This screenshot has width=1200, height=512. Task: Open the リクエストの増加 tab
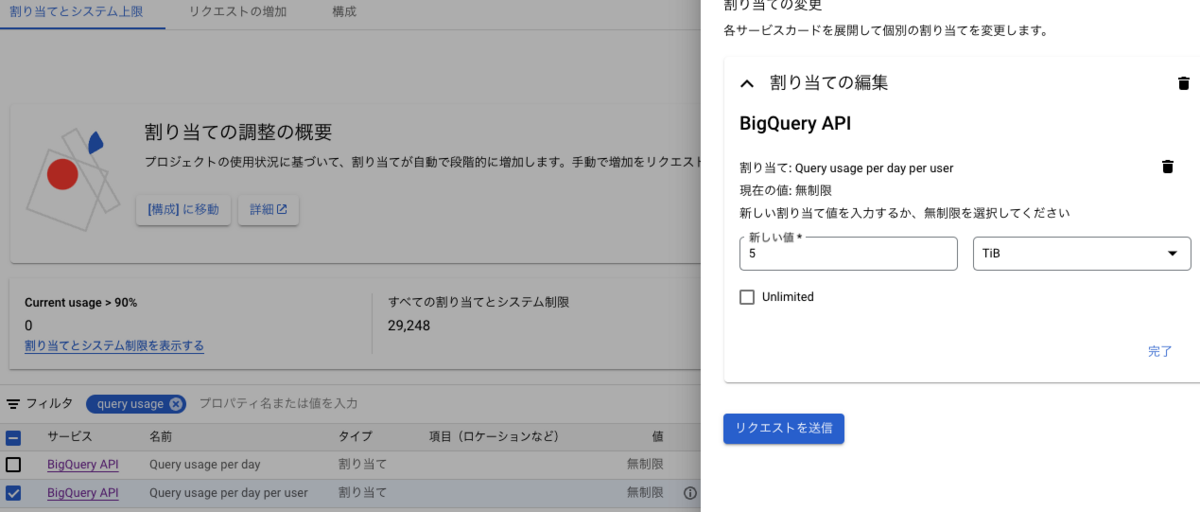pyautogui.click(x=237, y=12)
